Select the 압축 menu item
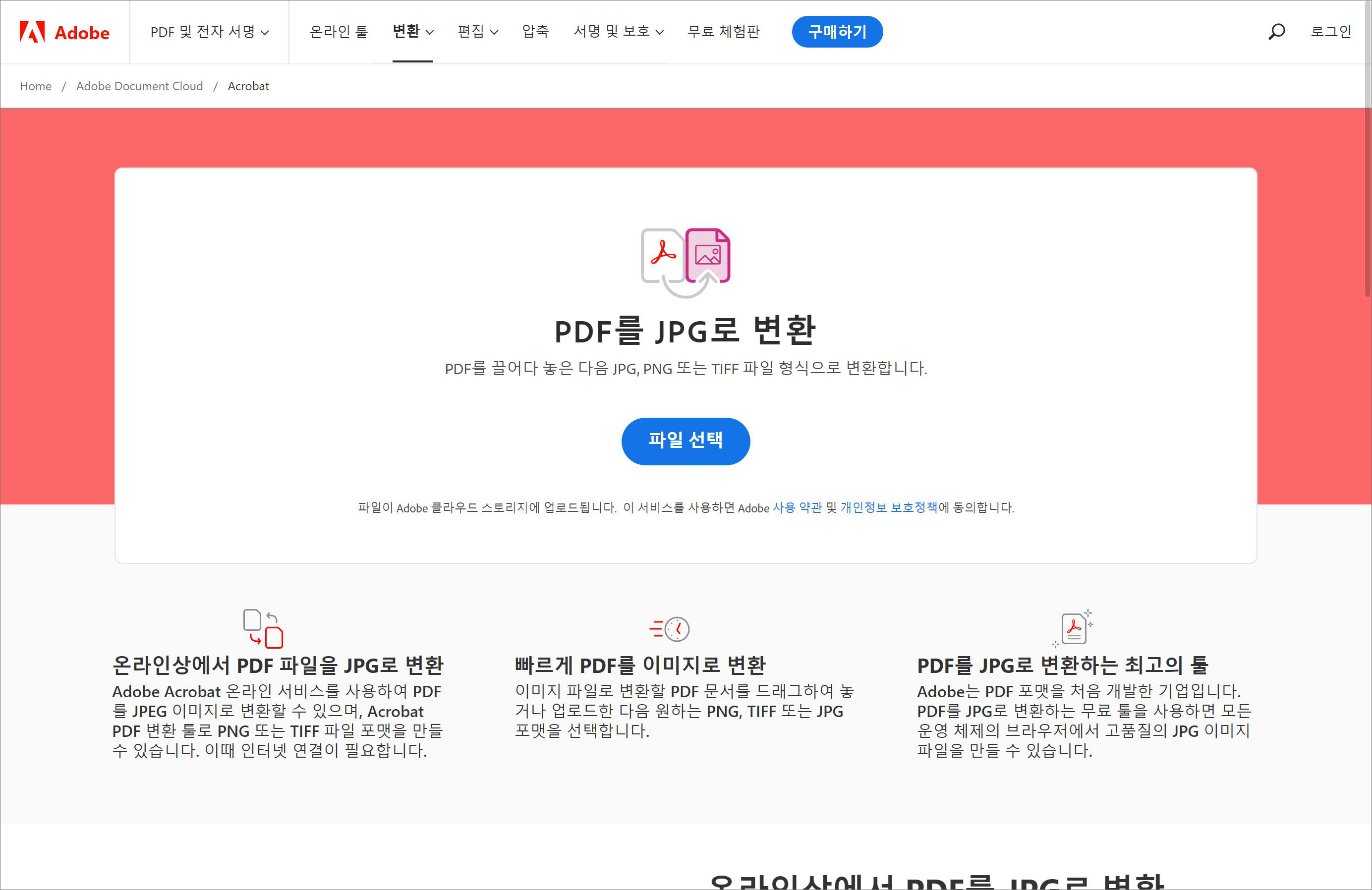The height and width of the screenshot is (890, 1372). point(535,32)
